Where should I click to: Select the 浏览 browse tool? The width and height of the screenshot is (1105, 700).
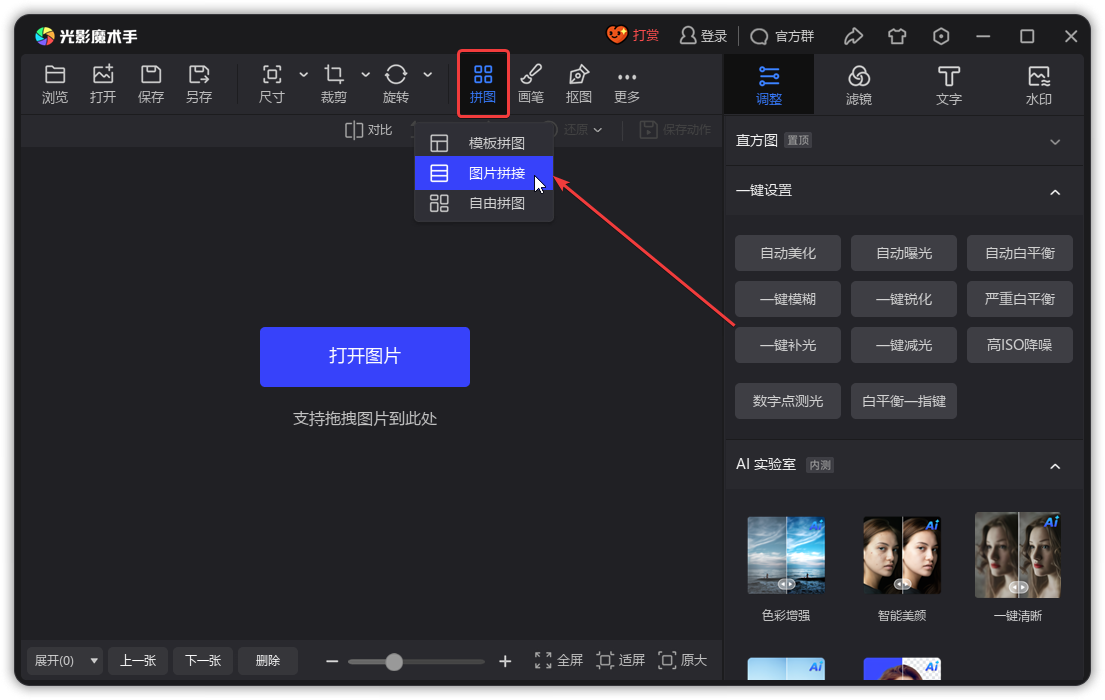tap(55, 84)
